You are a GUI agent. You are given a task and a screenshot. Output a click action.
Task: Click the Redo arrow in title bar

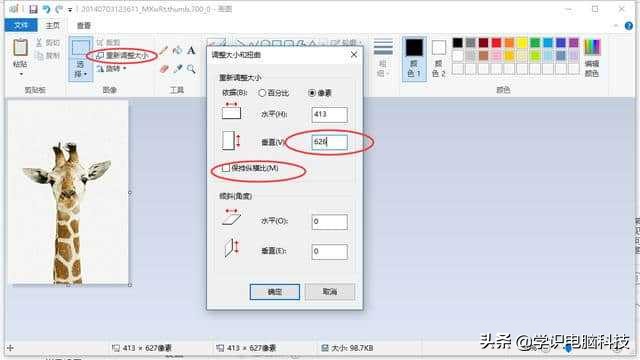coord(60,9)
